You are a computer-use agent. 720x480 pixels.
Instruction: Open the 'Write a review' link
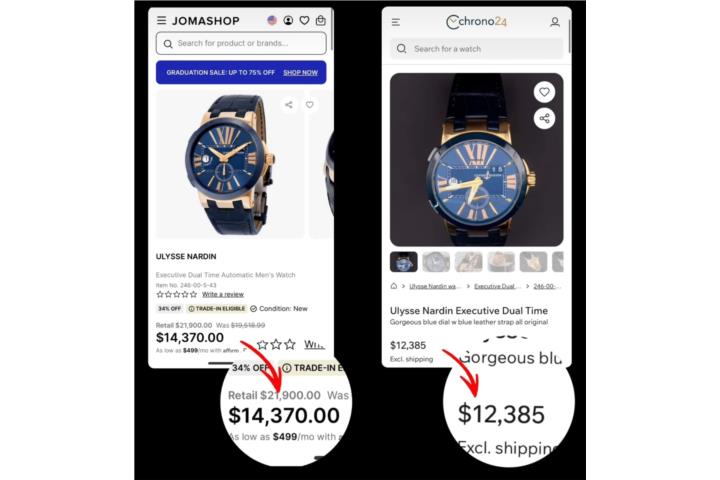(223, 294)
